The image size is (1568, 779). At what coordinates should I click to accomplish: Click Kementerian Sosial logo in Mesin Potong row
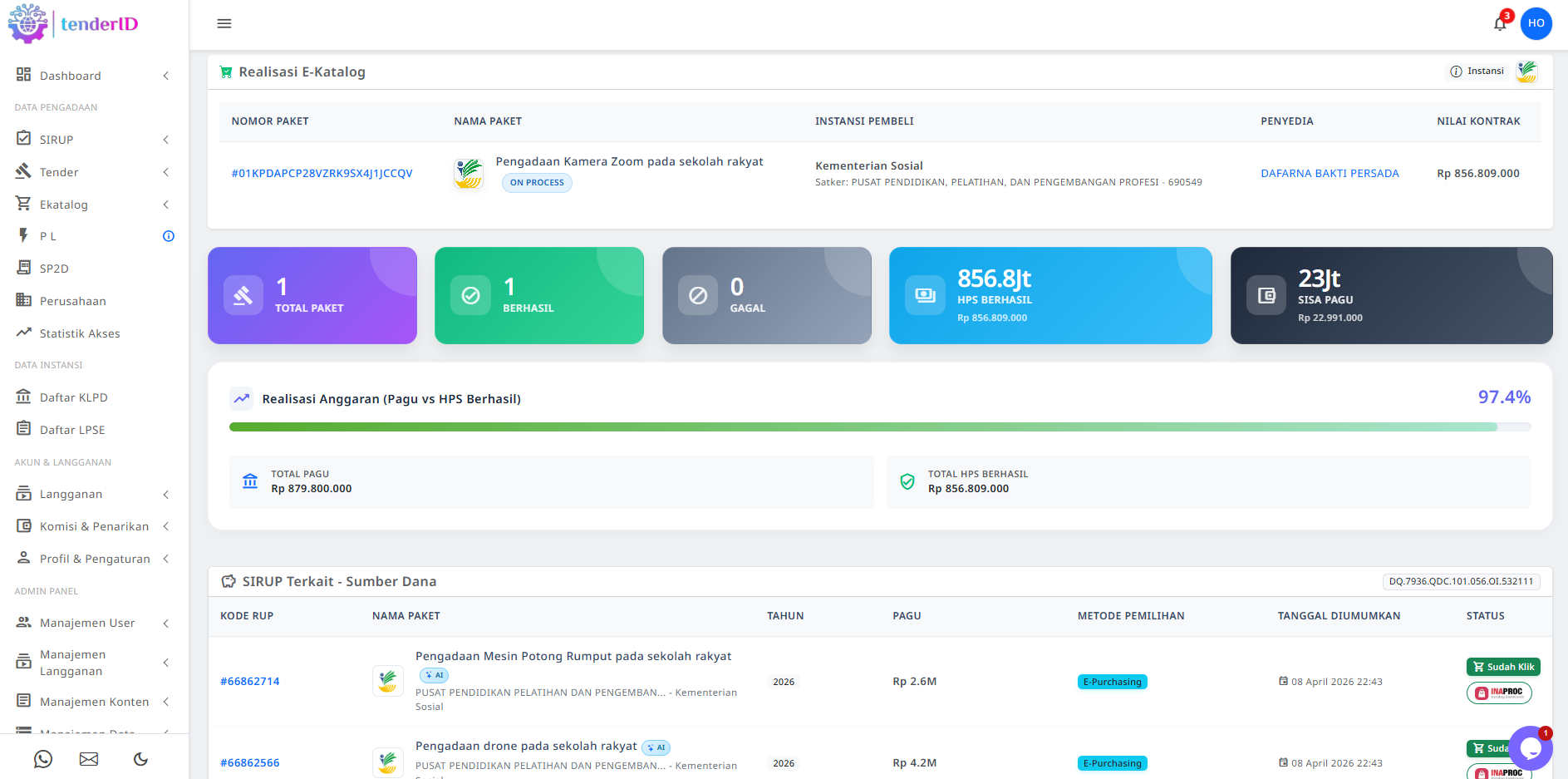coord(388,681)
